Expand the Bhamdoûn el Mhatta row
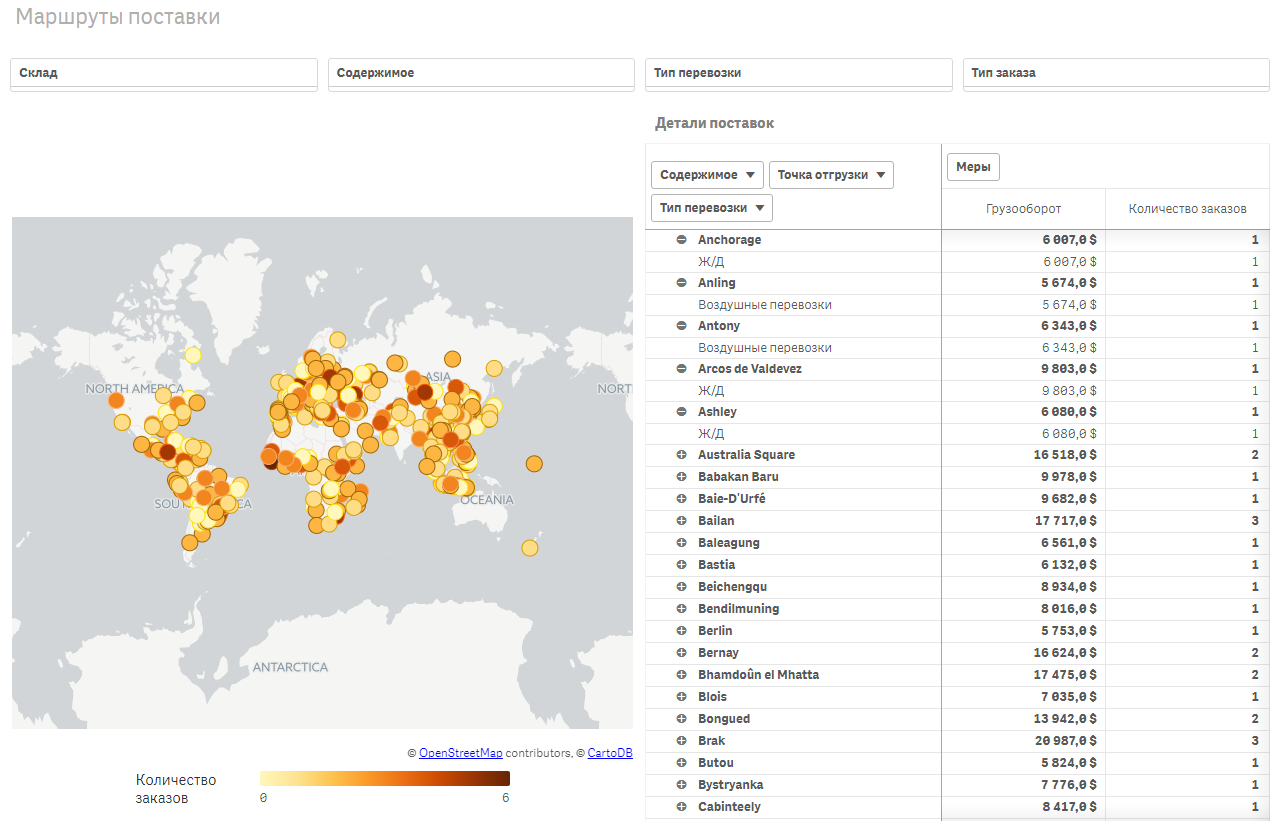Image resolution: width=1279 pixels, height=829 pixels. click(x=682, y=675)
